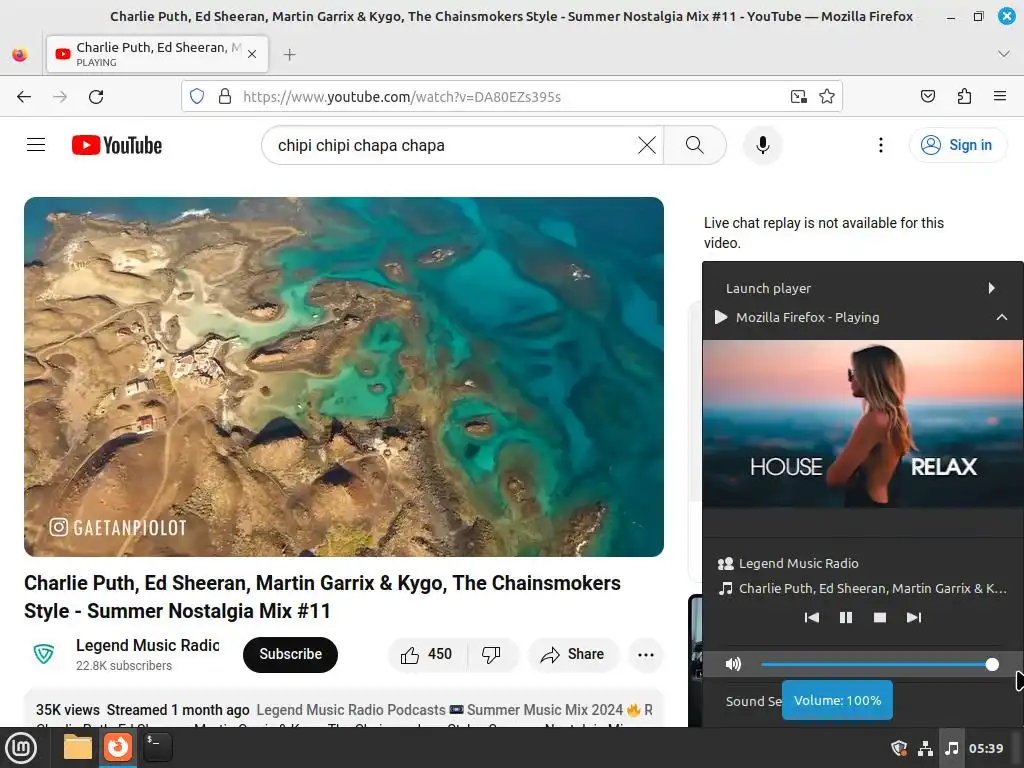Screen dimensions: 1024x768
Task: Pause playback in the sound applet
Action: [846, 617]
